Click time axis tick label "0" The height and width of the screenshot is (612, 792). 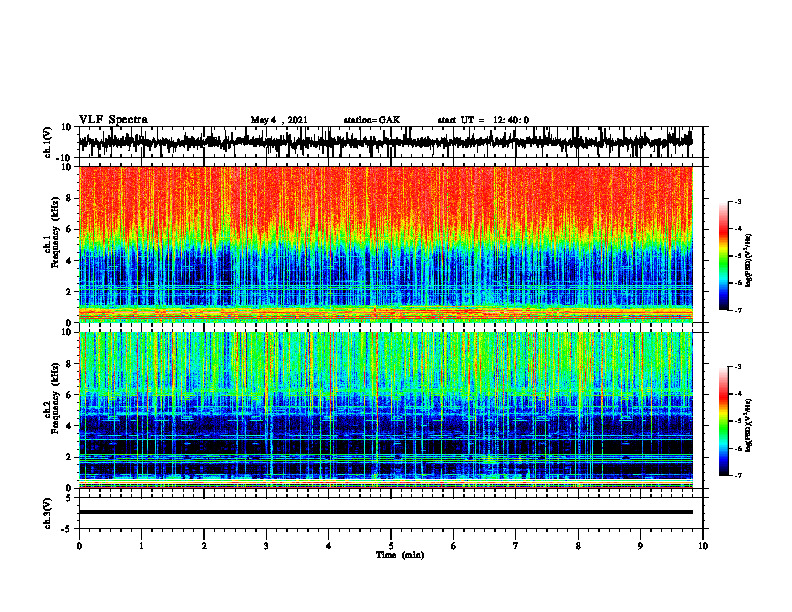click(x=79, y=546)
